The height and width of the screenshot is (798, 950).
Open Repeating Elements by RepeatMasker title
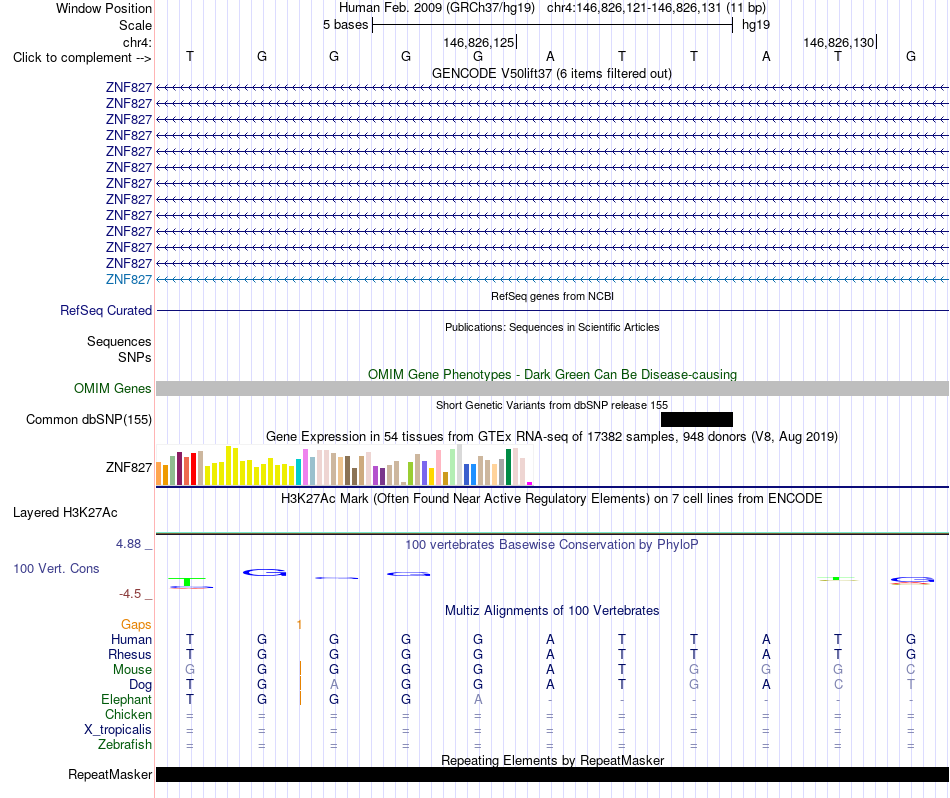click(x=552, y=760)
